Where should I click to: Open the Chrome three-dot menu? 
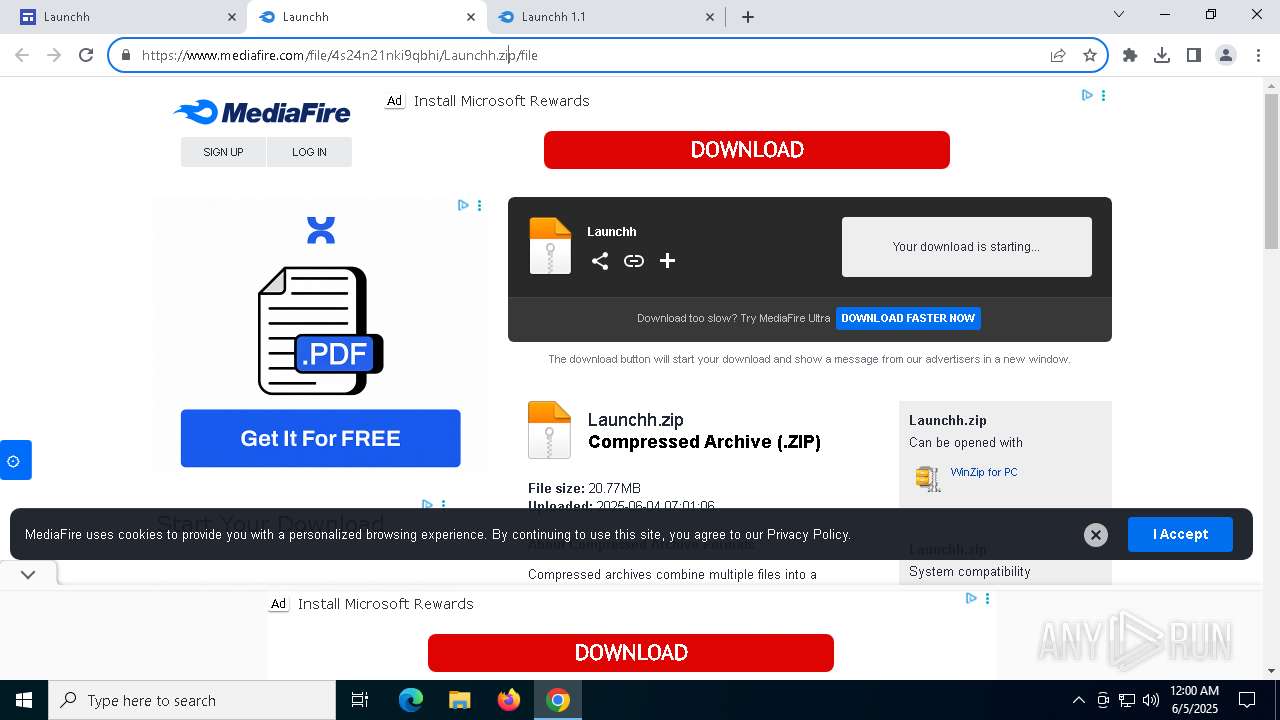[x=1258, y=55]
